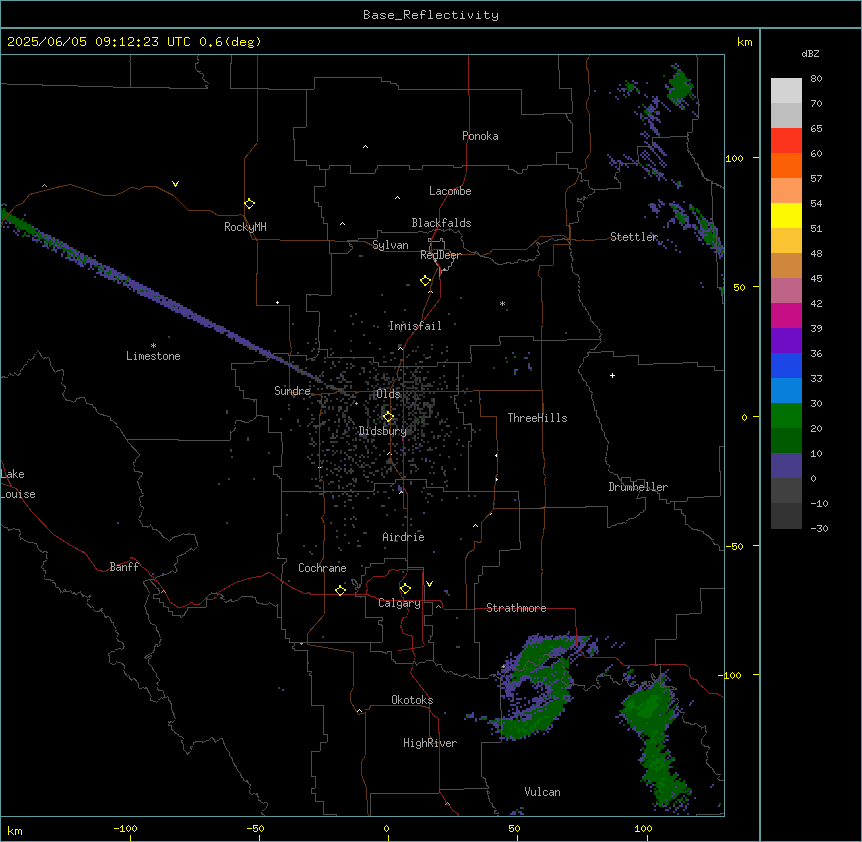Click the Base_Reflectivity title text
The height and width of the screenshot is (842, 862).
[431, 15]
